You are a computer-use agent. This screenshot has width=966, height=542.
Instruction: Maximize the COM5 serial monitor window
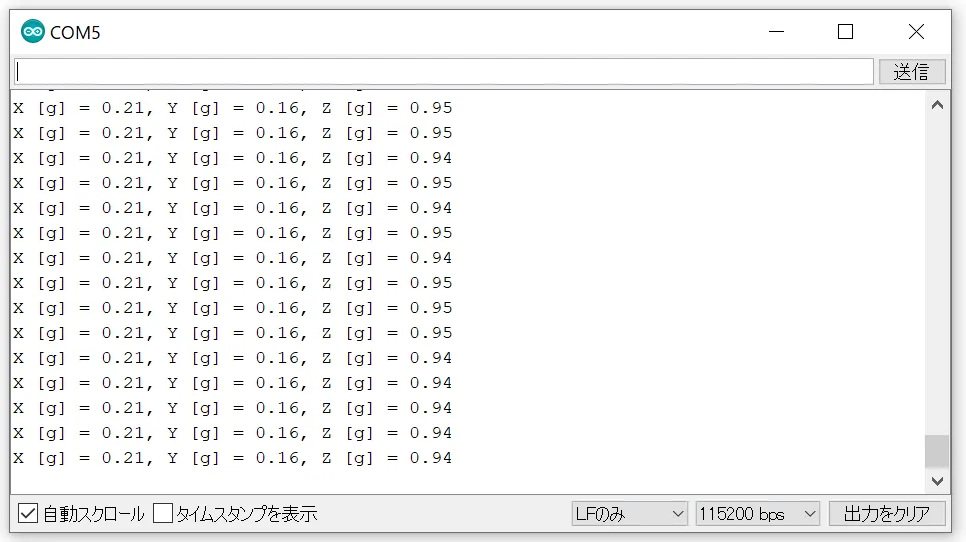point(845,32)
